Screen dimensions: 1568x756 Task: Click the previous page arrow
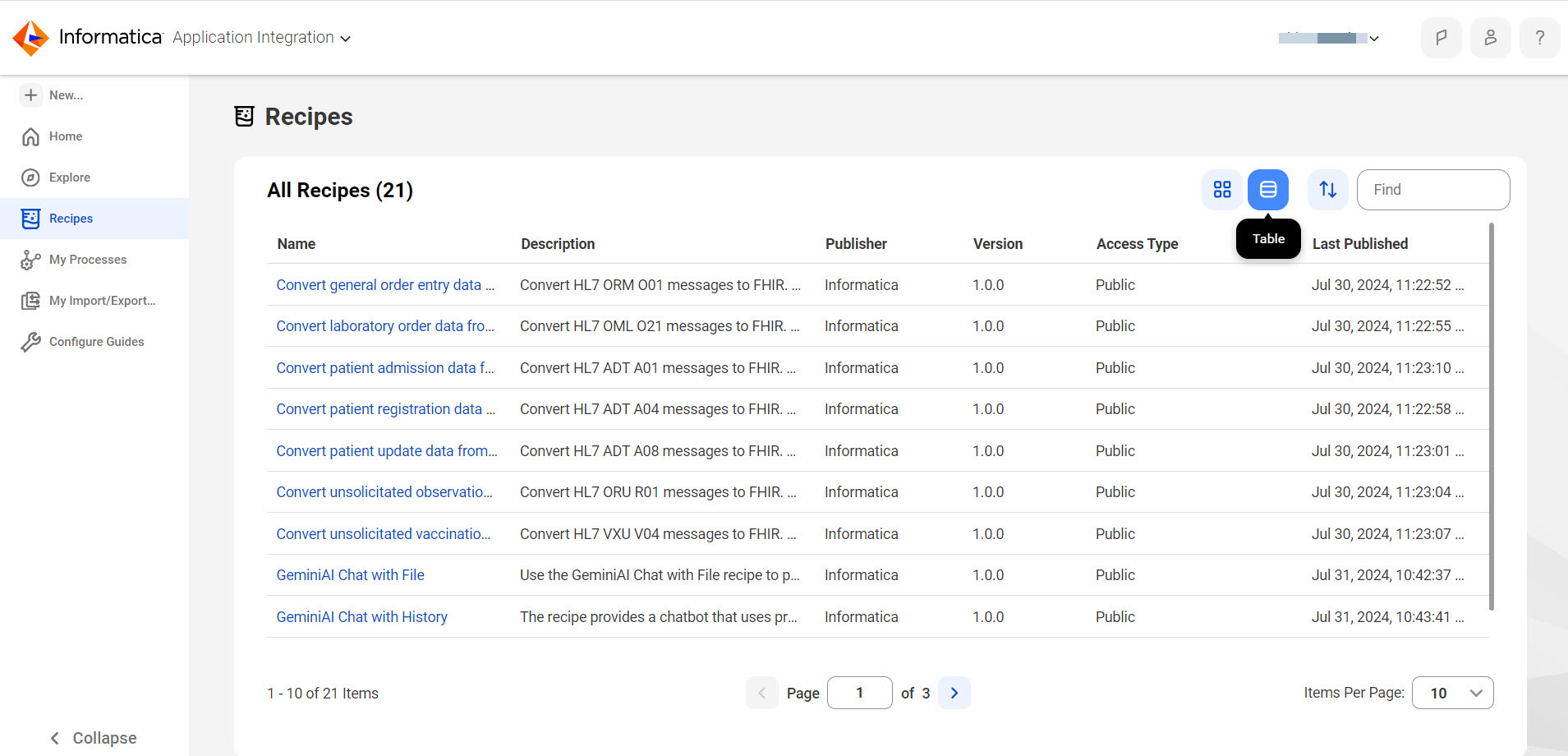761,693
